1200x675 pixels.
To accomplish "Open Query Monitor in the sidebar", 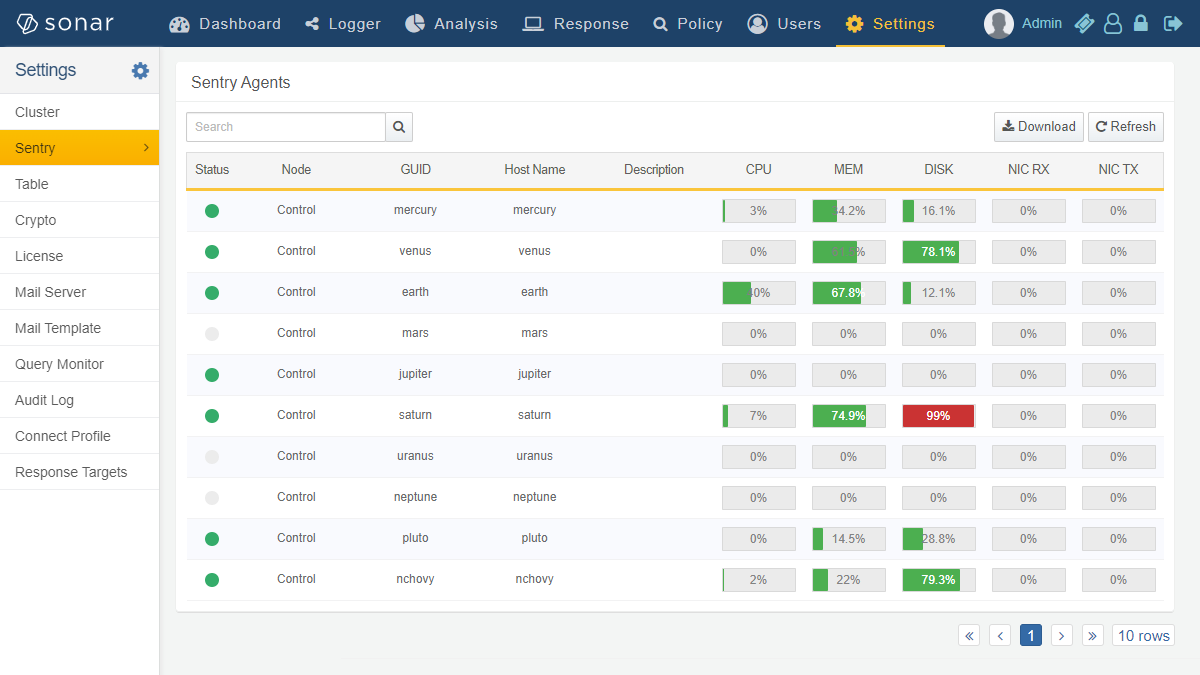I will click(x=79, y=364).
